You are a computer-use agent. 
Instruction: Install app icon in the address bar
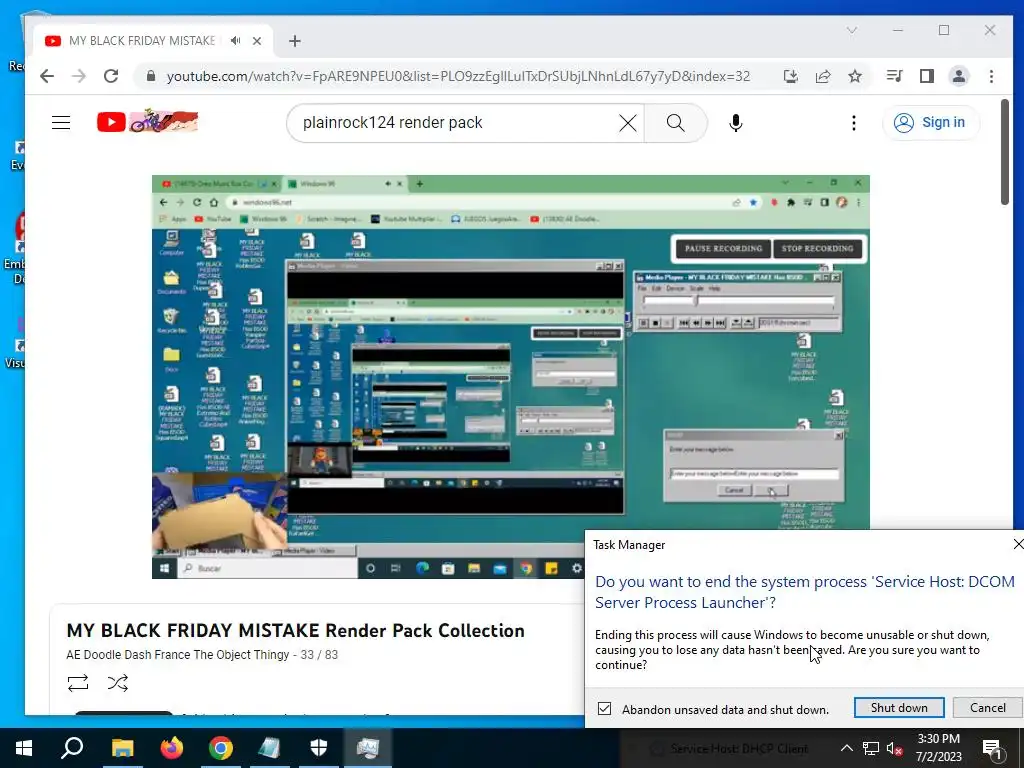click(x=791, y=76)
